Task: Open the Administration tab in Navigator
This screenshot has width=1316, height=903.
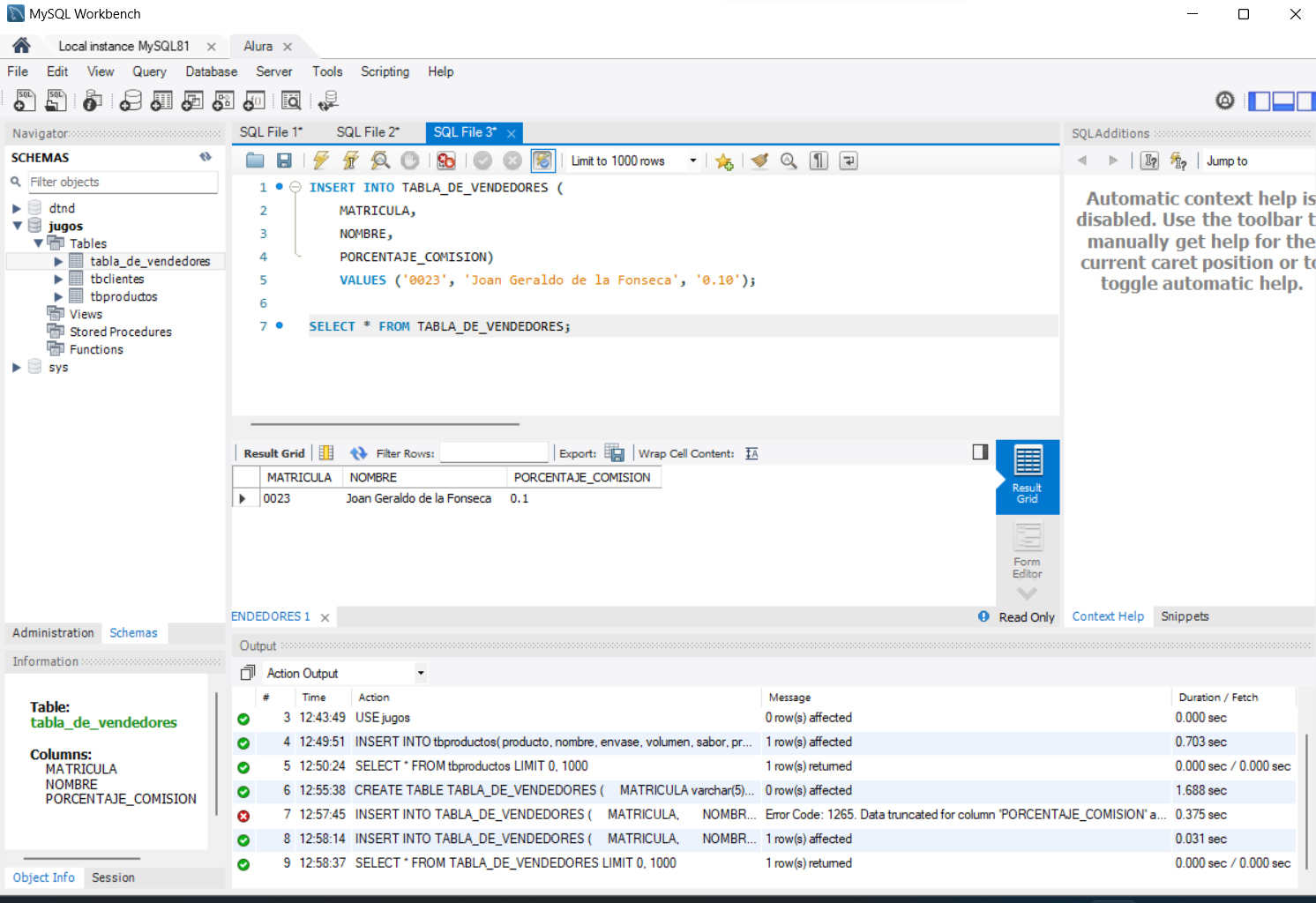Action: 53,633
